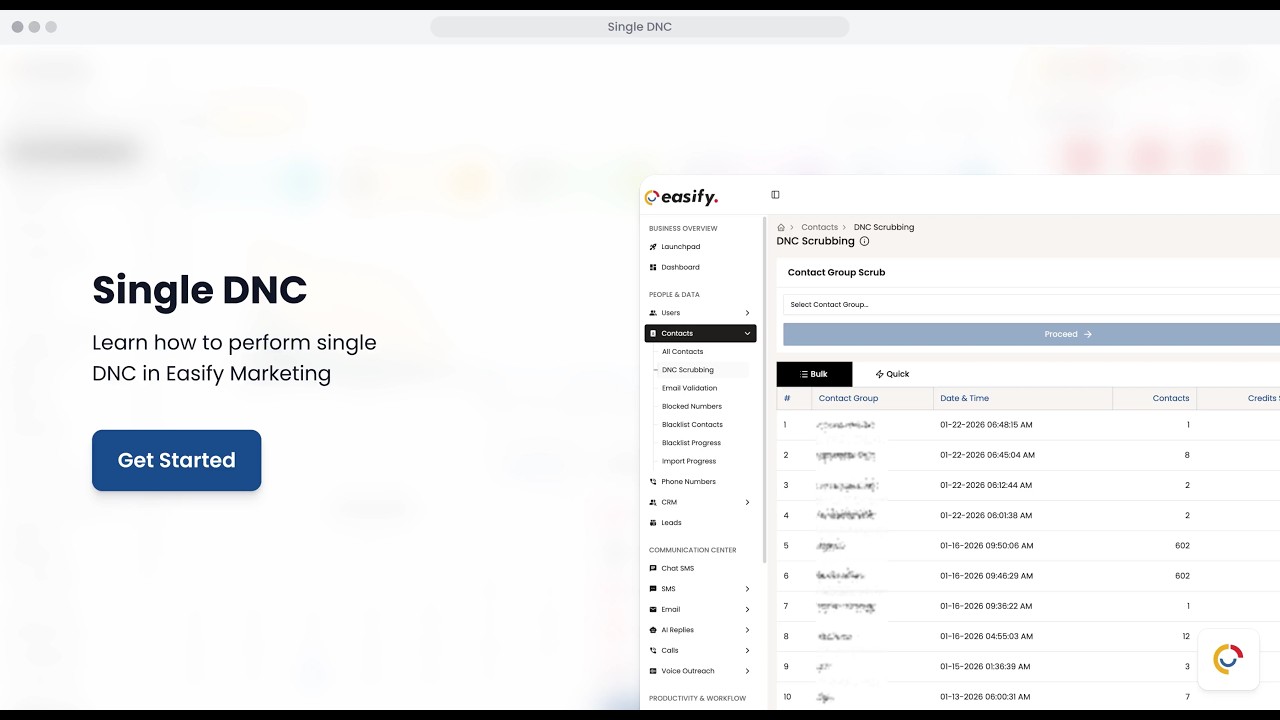Open the Select Contact Group dropdown

[x=1031, y=304]
